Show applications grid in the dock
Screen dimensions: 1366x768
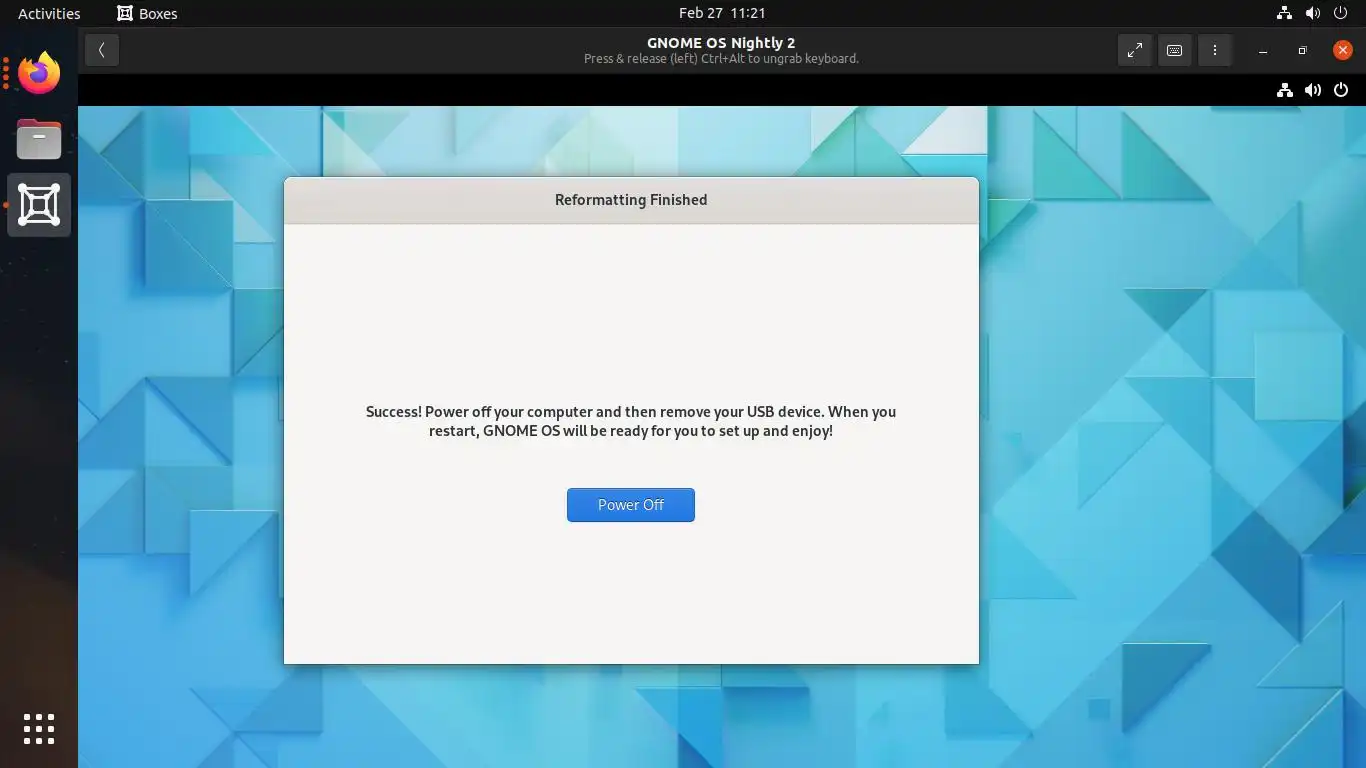(x=39, y=729)
